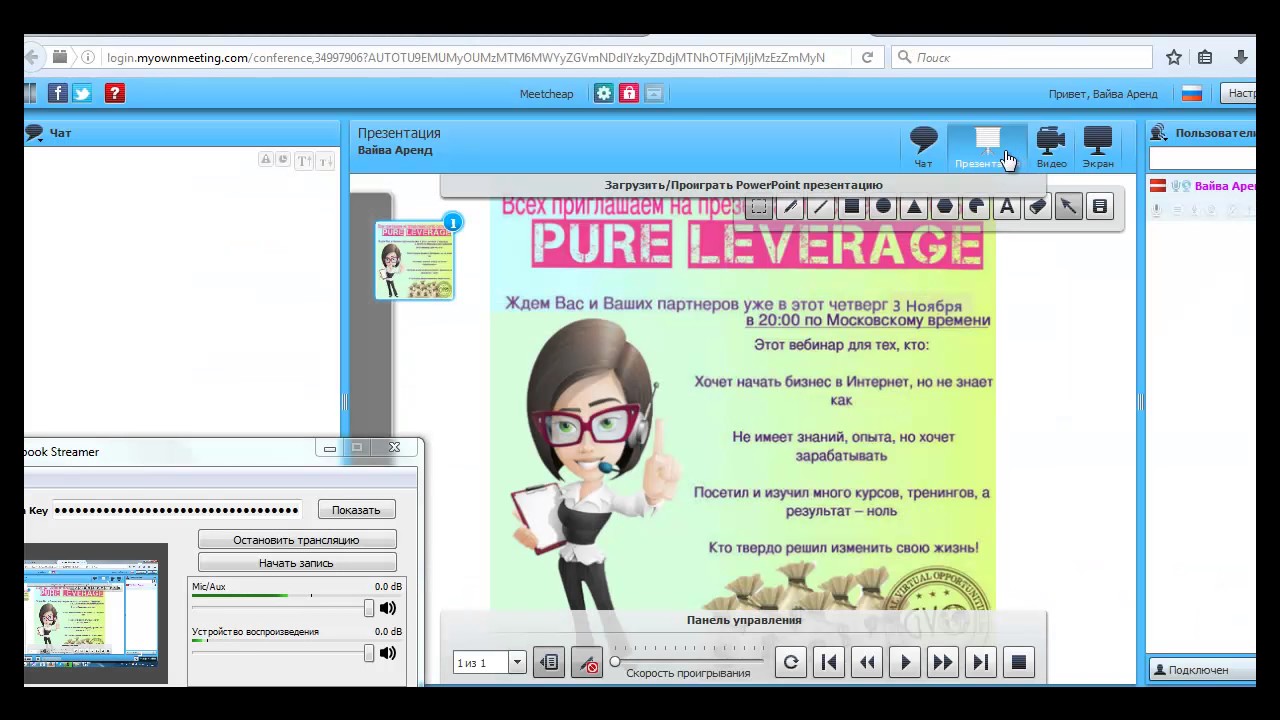The width and height of the screenshot is (1280, 720).
Task: Open slide 1 thumbnail
Action: click(414, 261)
